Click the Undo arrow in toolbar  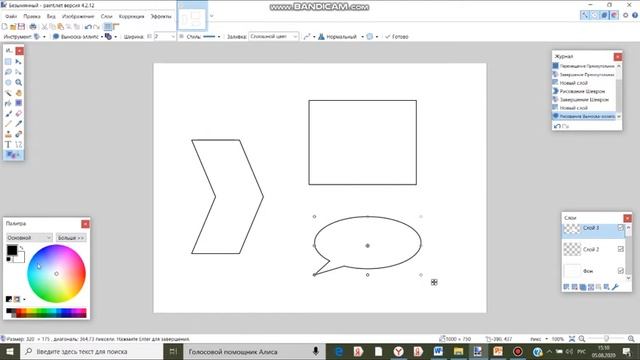(88, 27)
